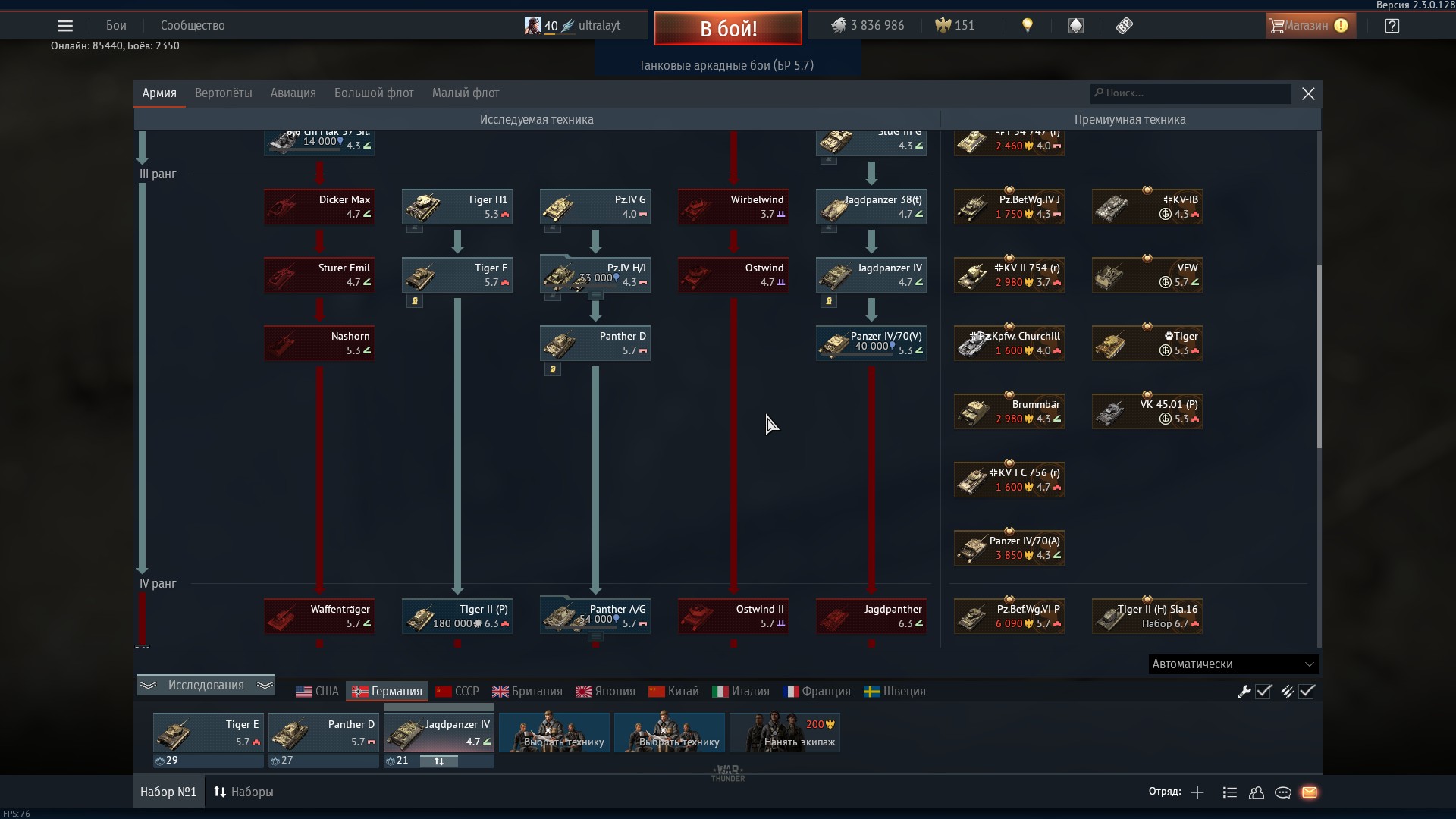The image size is (1456, 819).
Task: Select Китай nation flag
Action: point(673,692)
